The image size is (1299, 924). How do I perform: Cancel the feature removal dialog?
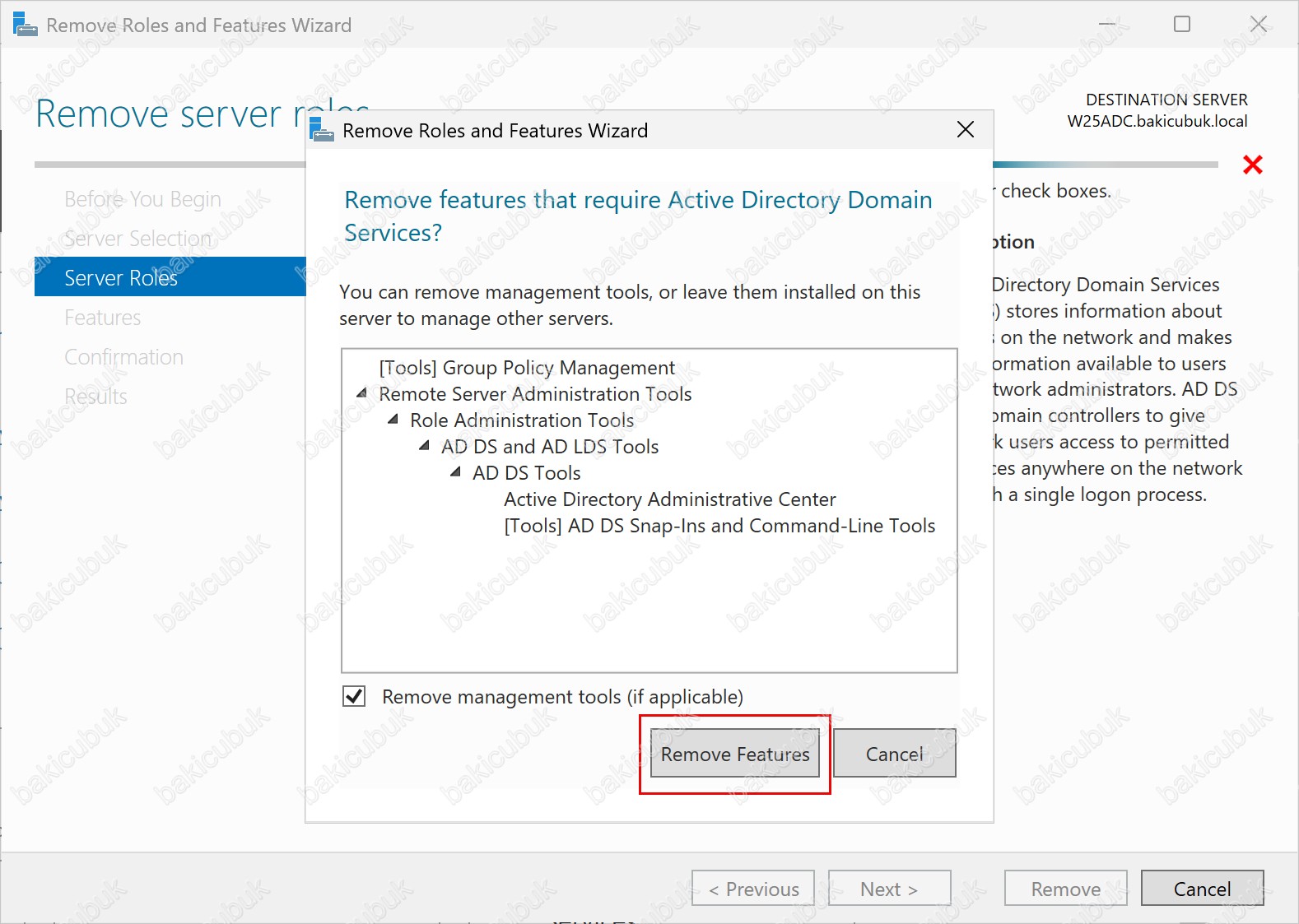coord(894,754)
